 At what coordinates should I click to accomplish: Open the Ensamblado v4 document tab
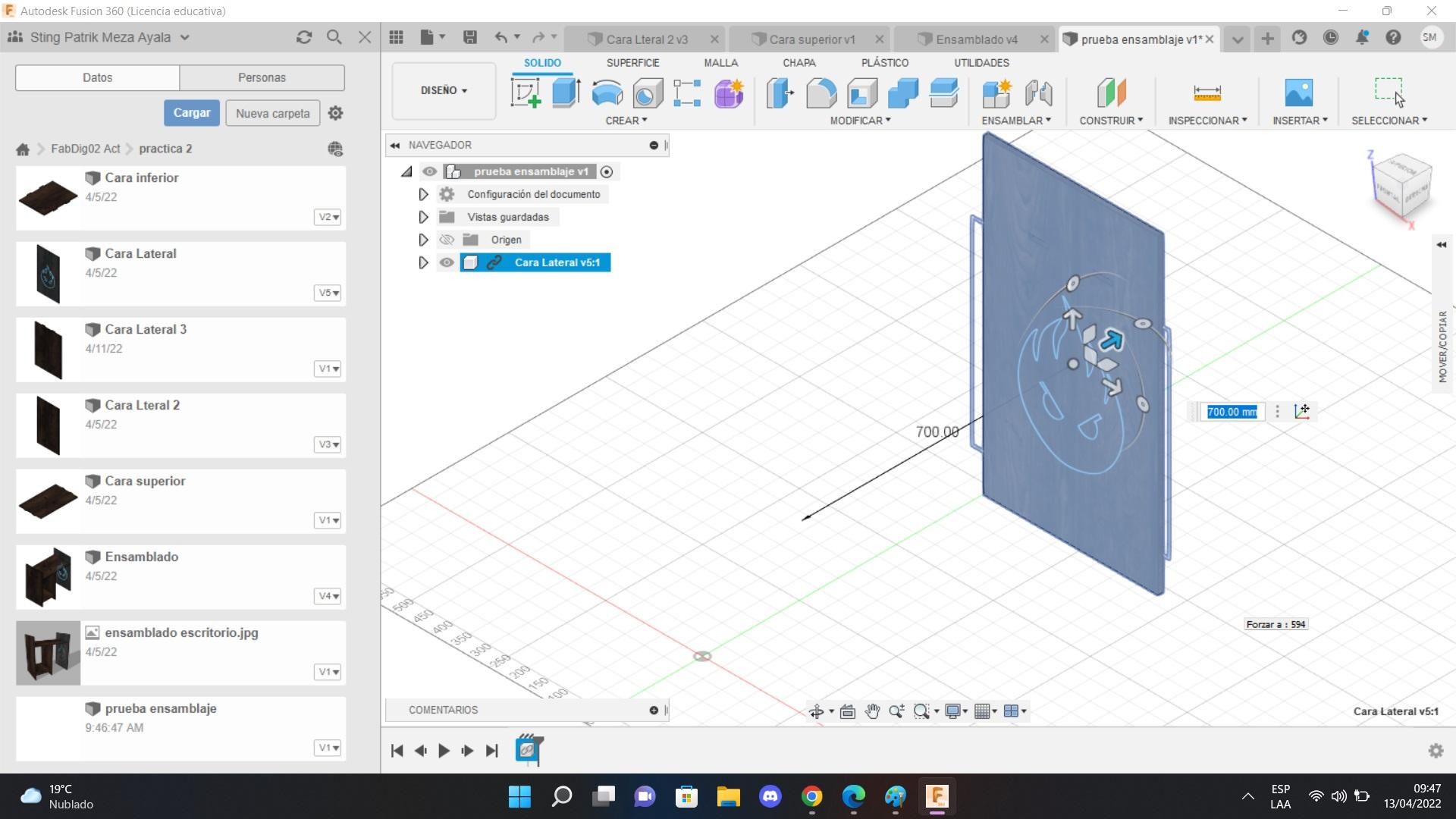(976, 39)
